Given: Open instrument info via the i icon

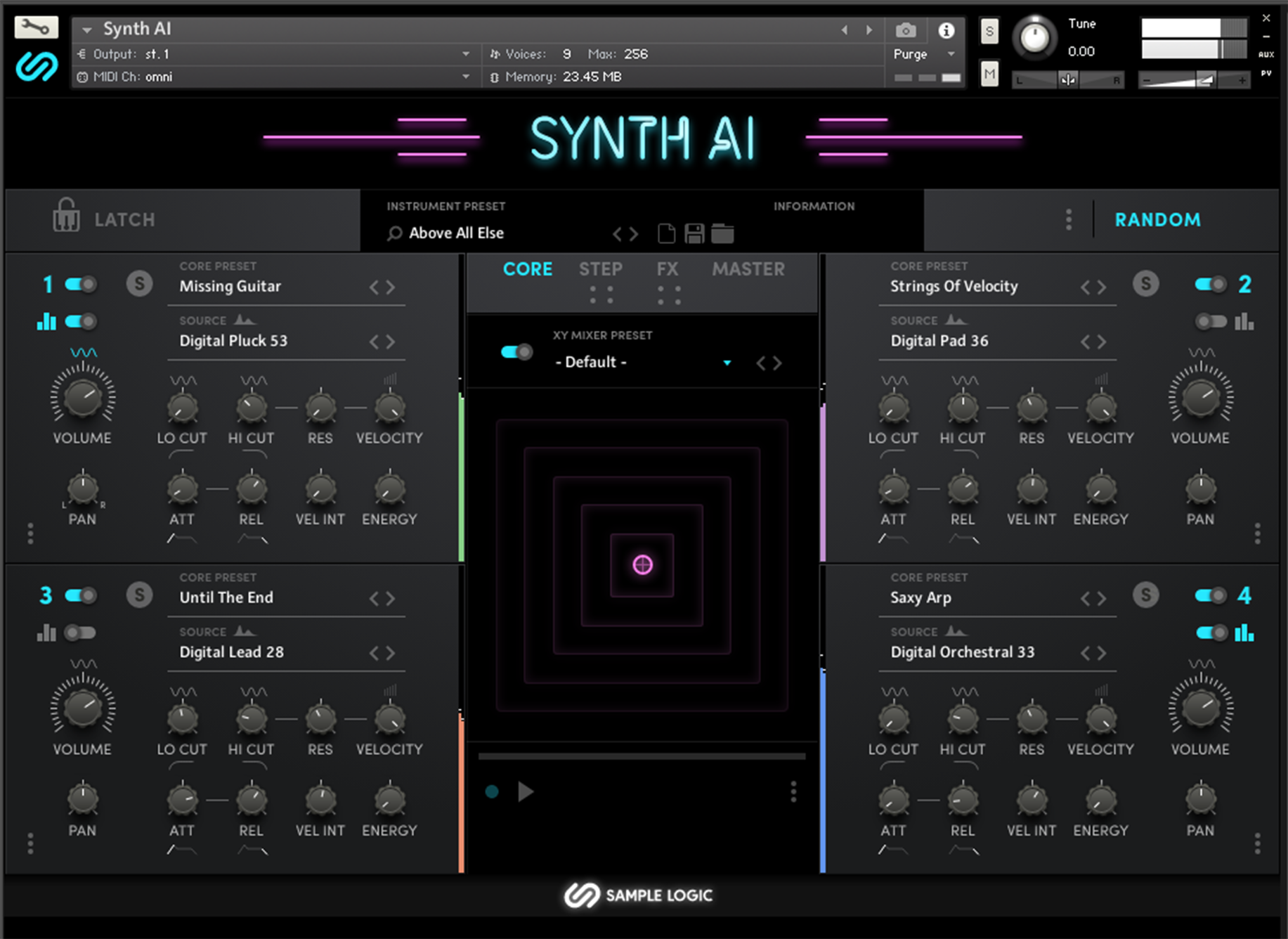Looking at the screenshot, I should point(947,30).
